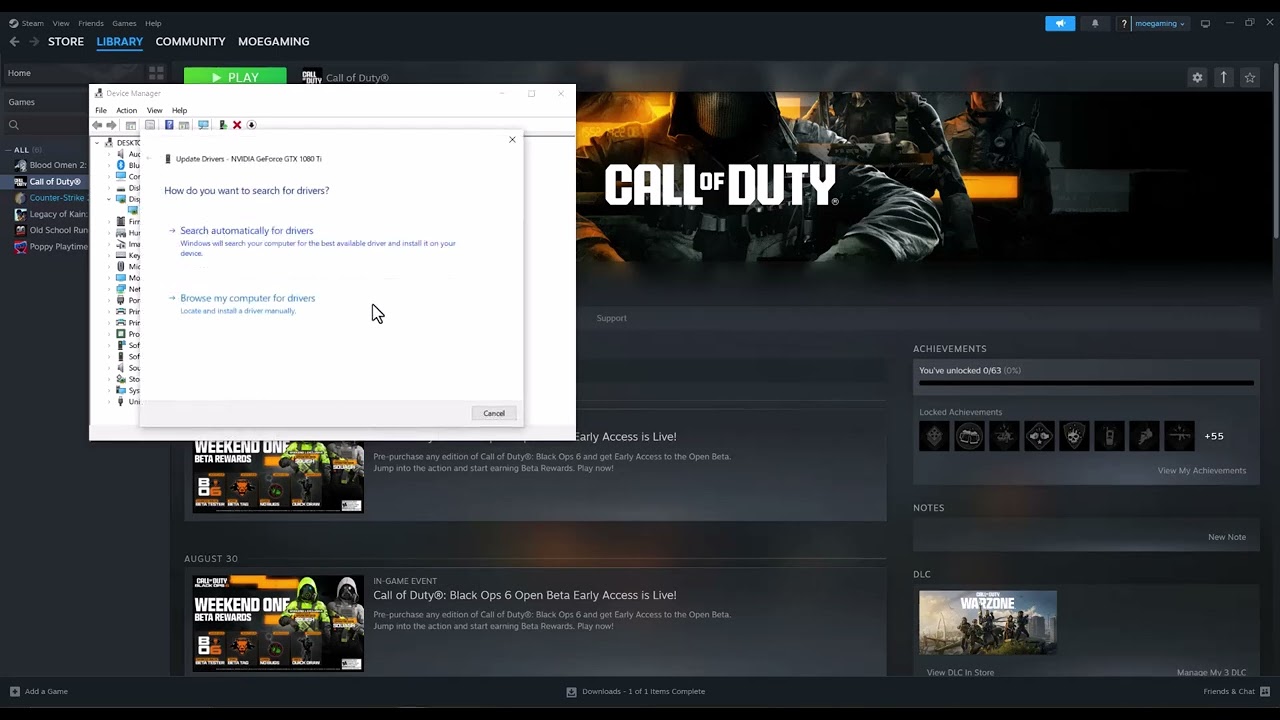
Task: Select the rifle achievement icon
Action: 1179,436
